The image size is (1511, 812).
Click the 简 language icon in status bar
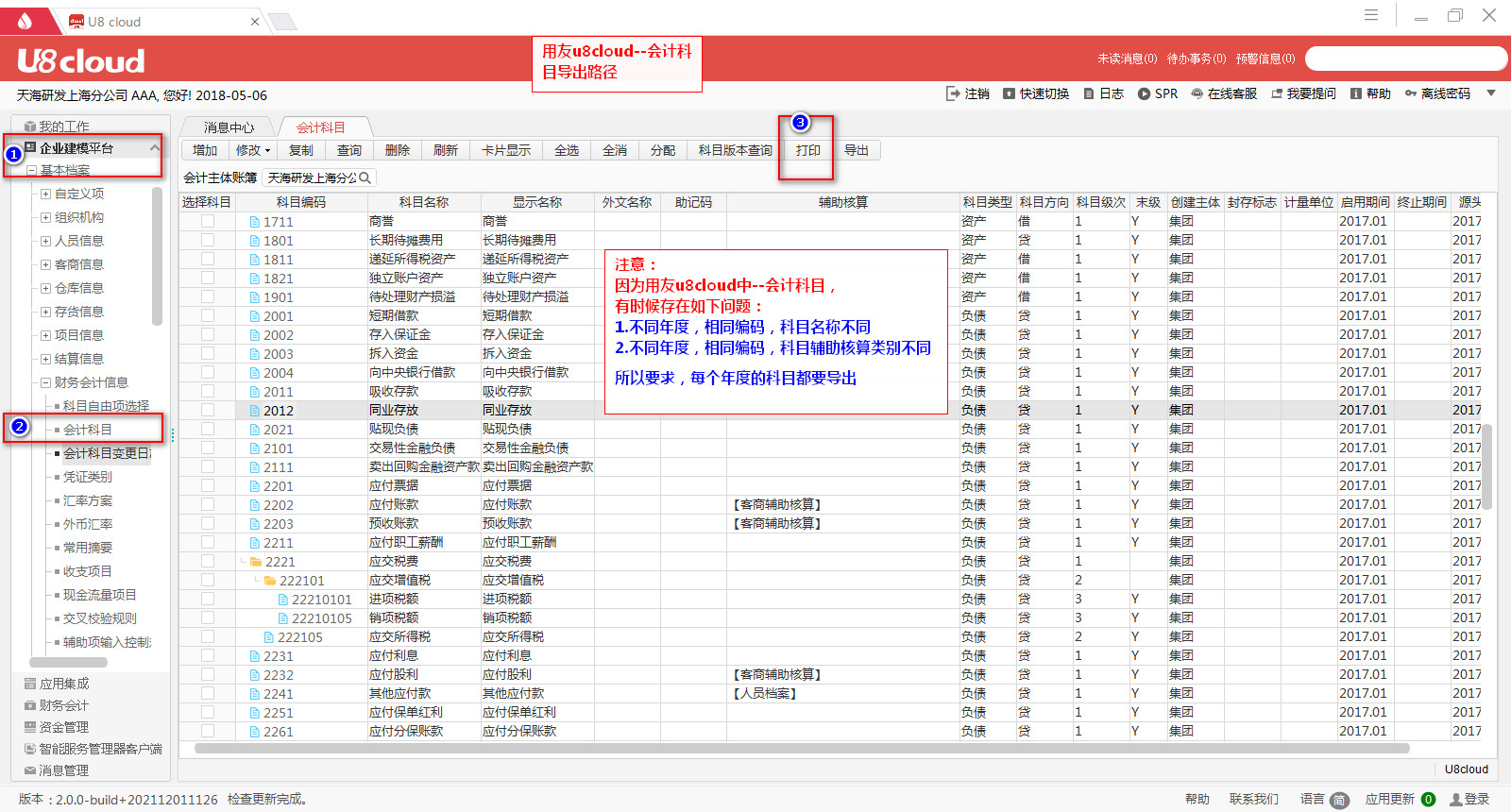point(1339,800)
